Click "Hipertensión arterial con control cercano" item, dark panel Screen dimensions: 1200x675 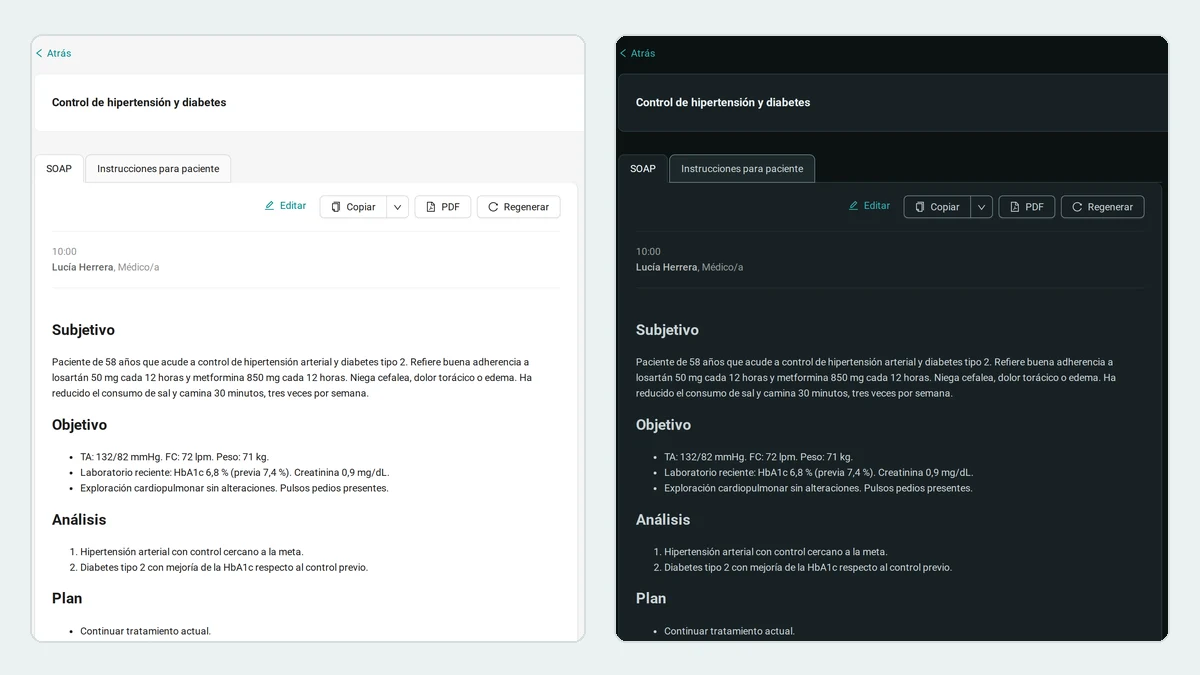[x=775, y=552]
